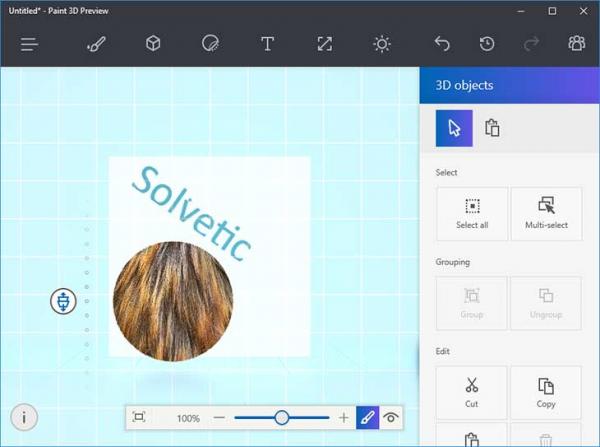The width and height of the screenshot is (600, 447).
Task: Select the Art tools brush icon
Action: (96, 44)
